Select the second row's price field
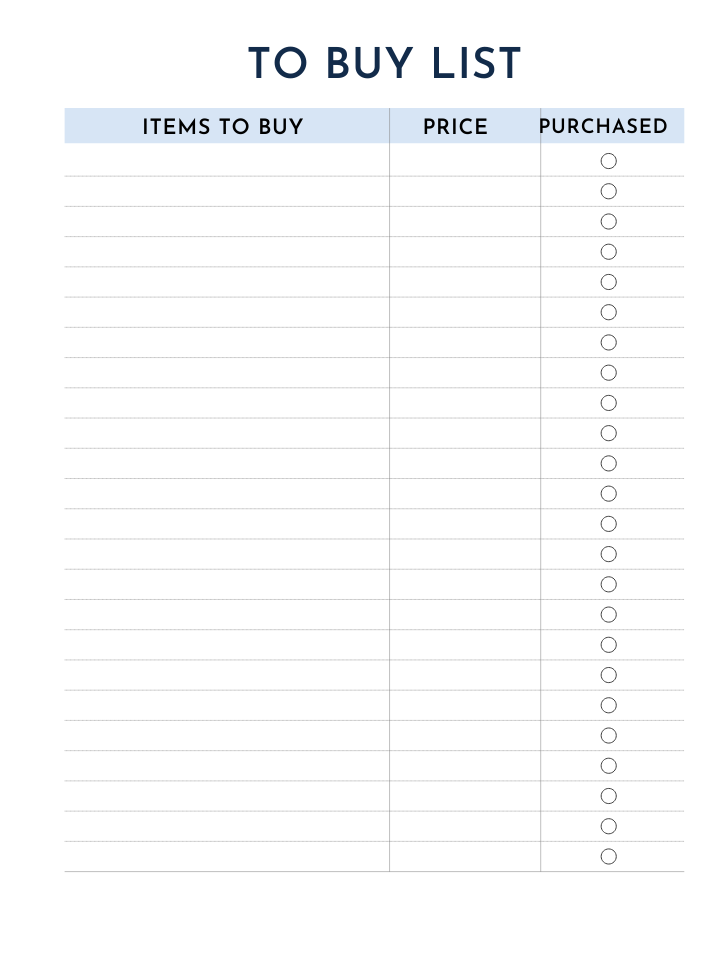The height and width of the screenshot is (960, 720). click(465, 191)
